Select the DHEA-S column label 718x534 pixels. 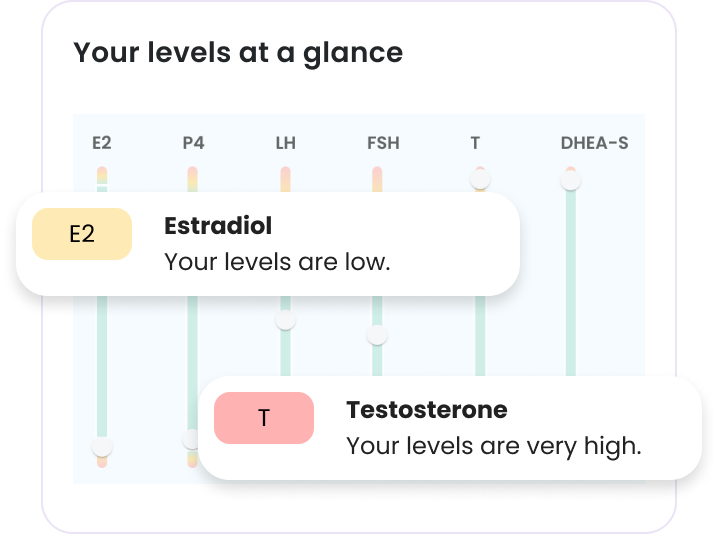coord(594,143)
